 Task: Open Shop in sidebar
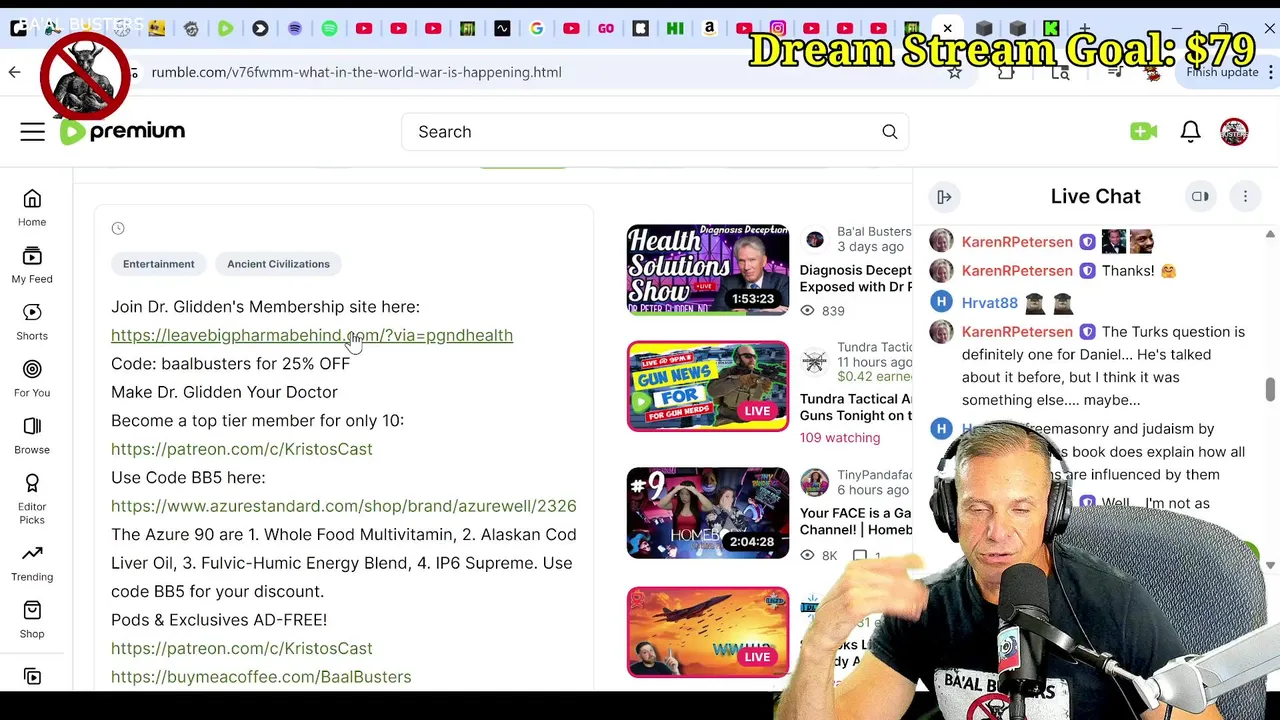tap(32, 620)
